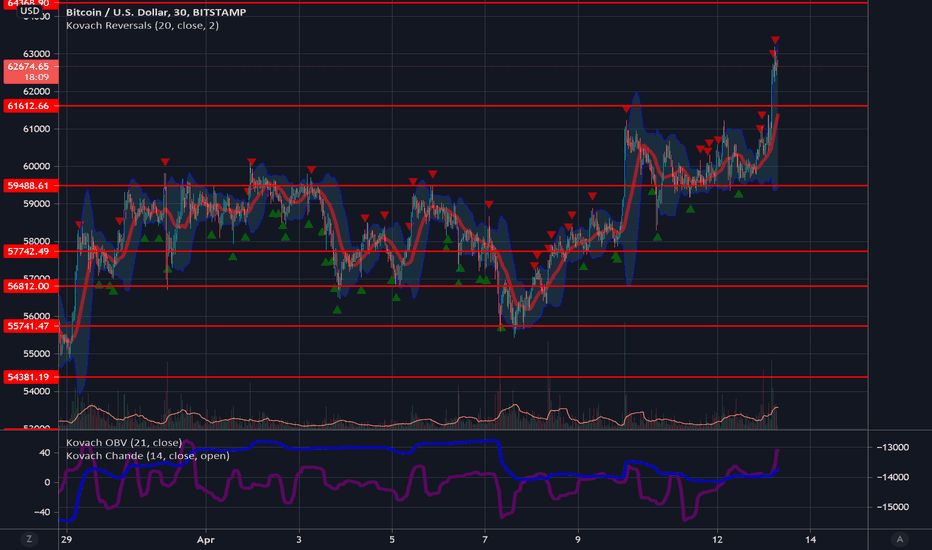
Task: Click the Z timezone button
Action: (29, 539)
